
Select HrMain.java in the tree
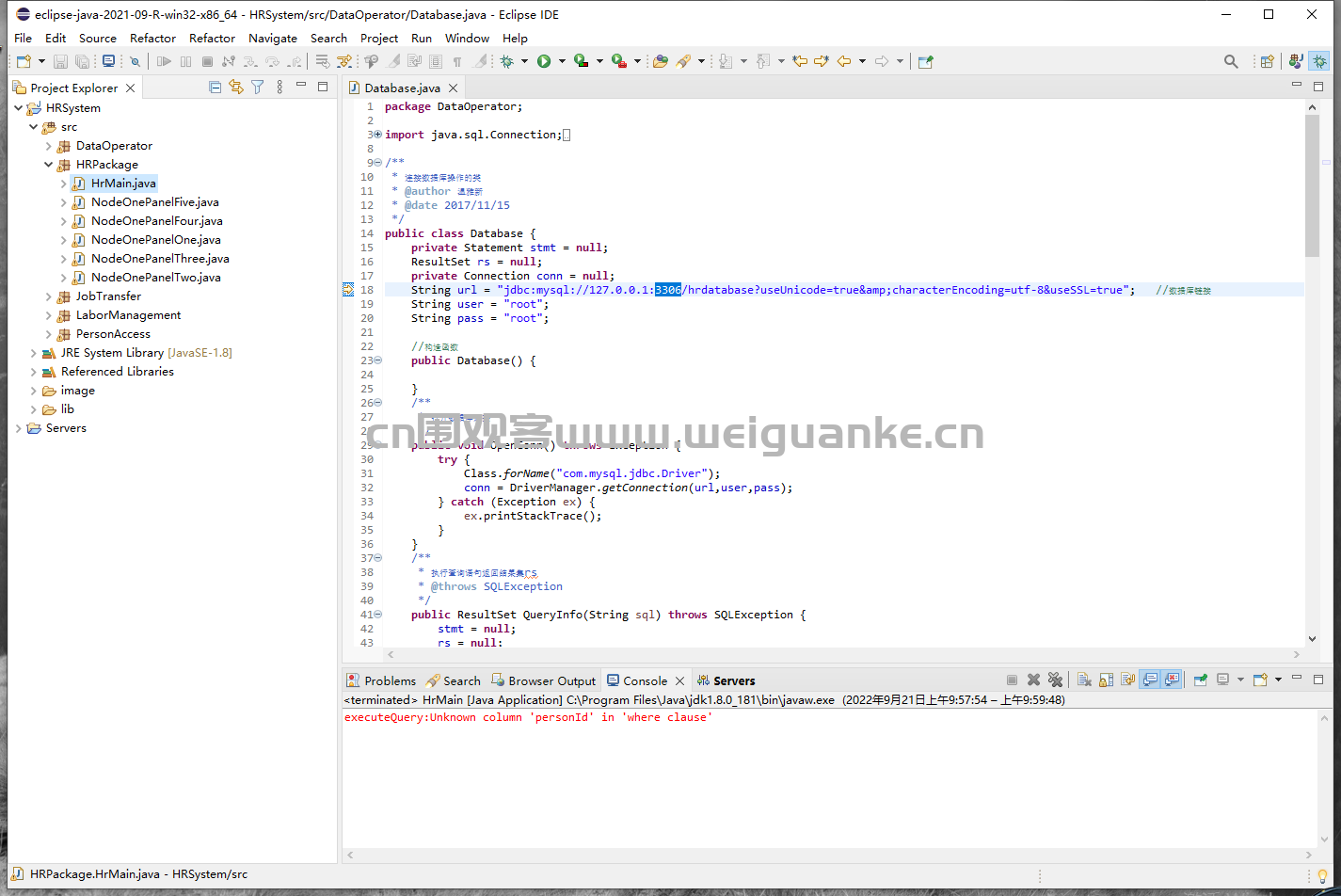[x=123, y=184]
